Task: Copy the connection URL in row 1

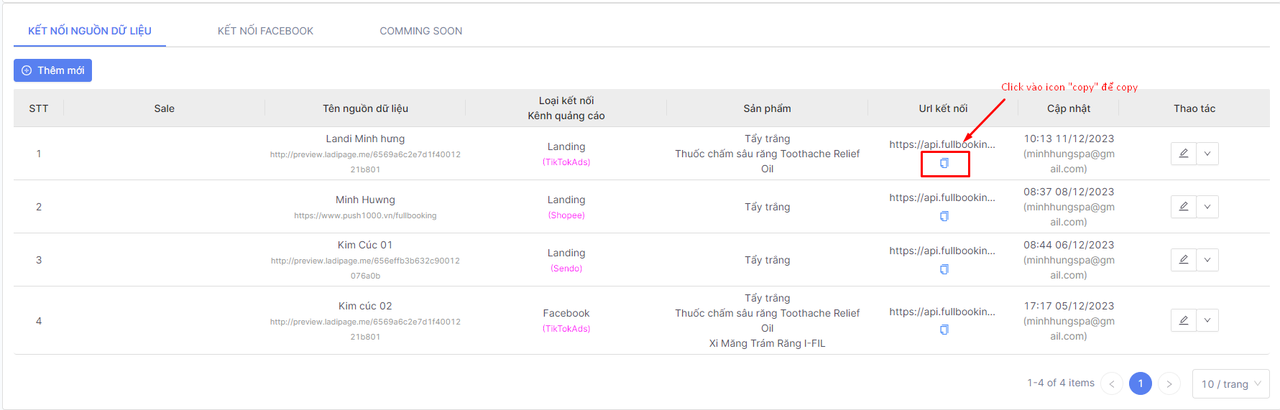Action: pyautogui.click(x=944, y=163)
